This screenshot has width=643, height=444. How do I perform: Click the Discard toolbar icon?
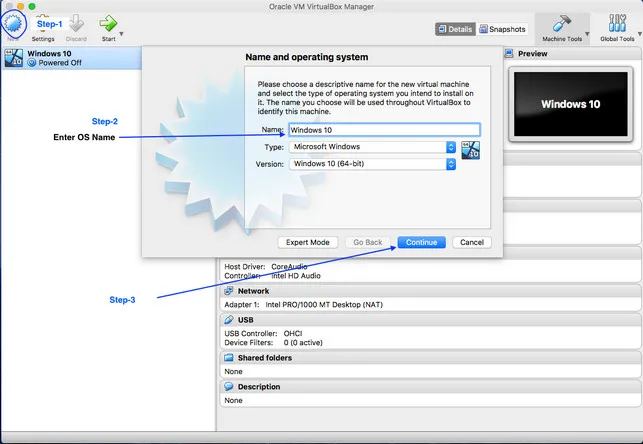click(76, 24)
